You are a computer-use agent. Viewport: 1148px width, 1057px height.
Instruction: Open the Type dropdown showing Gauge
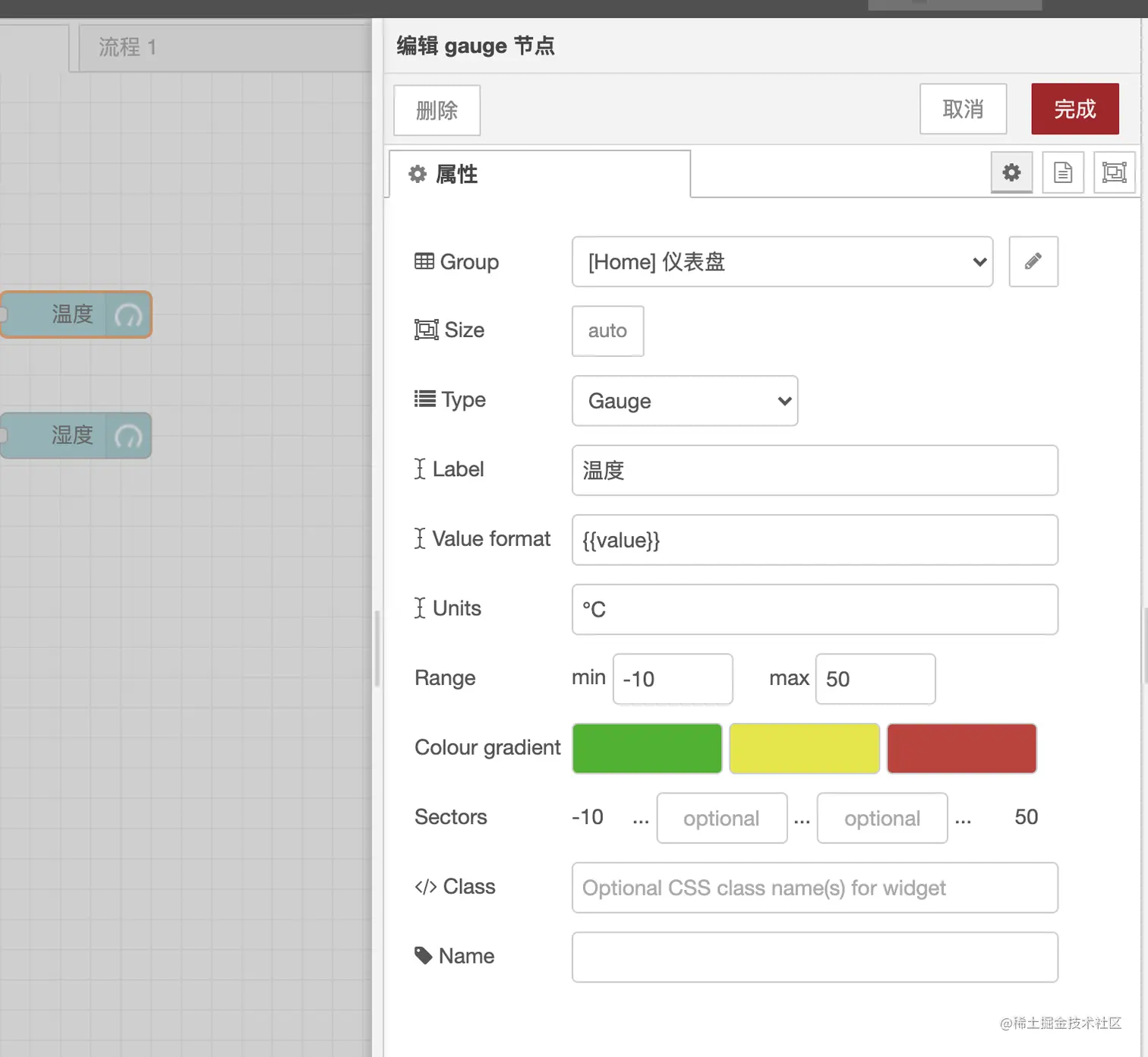pos(685,401)
